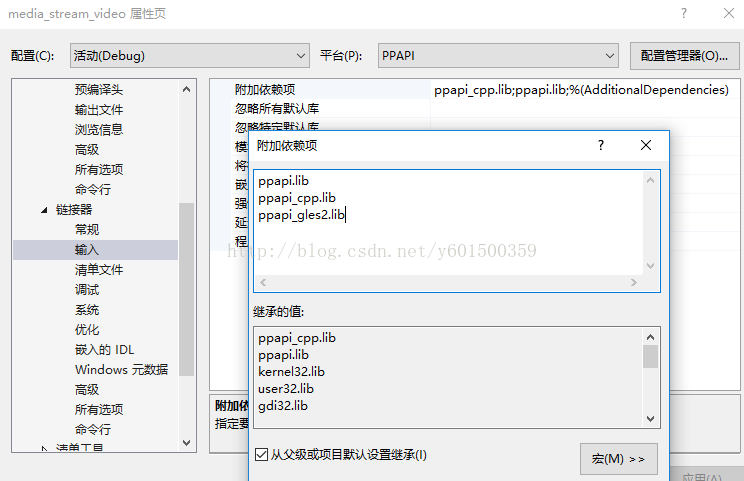The image size is (744, 481).
Task: Click tree panel scroll up arrow
Action: coord(186,89)
